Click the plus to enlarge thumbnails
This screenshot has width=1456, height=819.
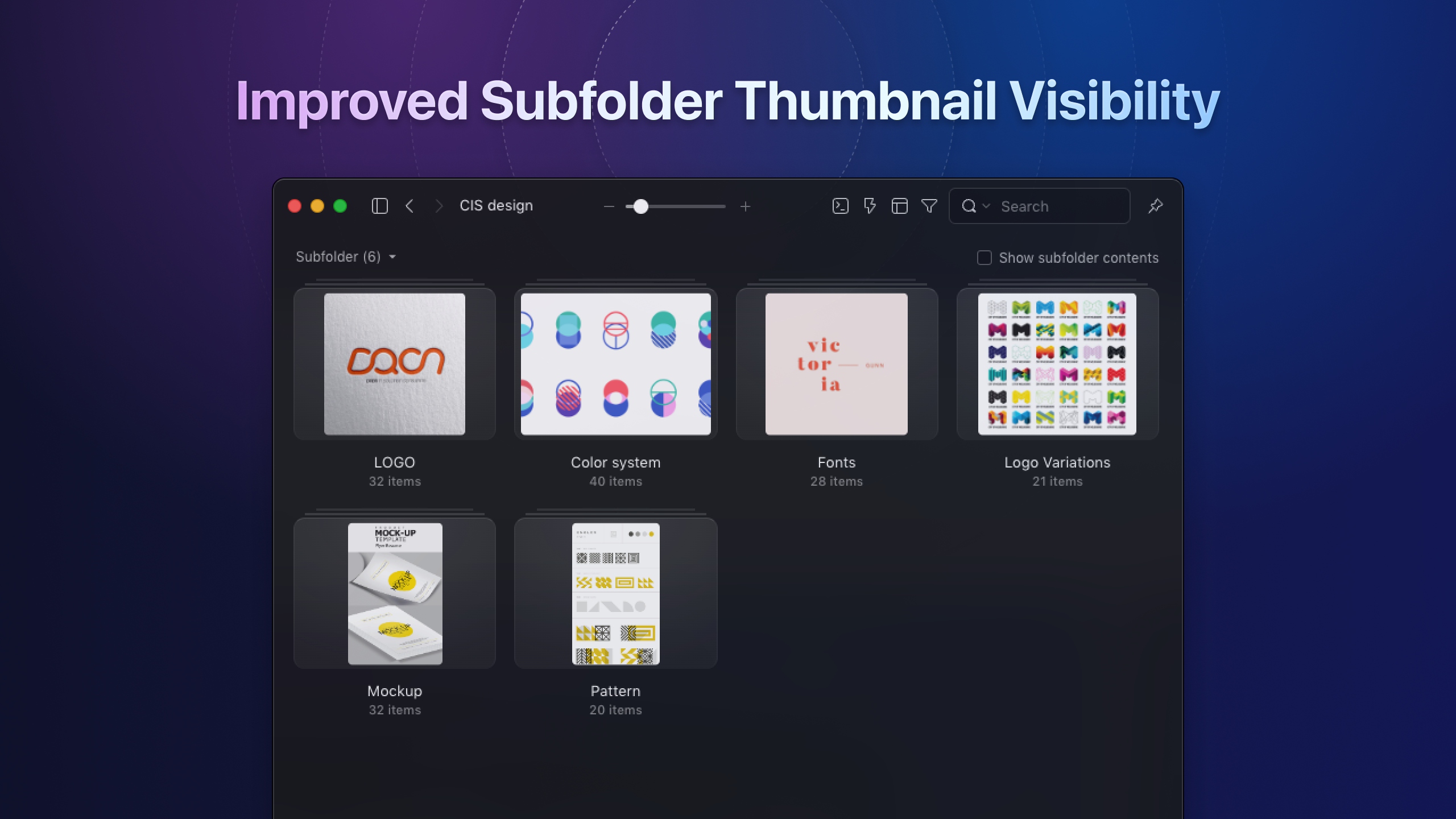tap(746, 206)
